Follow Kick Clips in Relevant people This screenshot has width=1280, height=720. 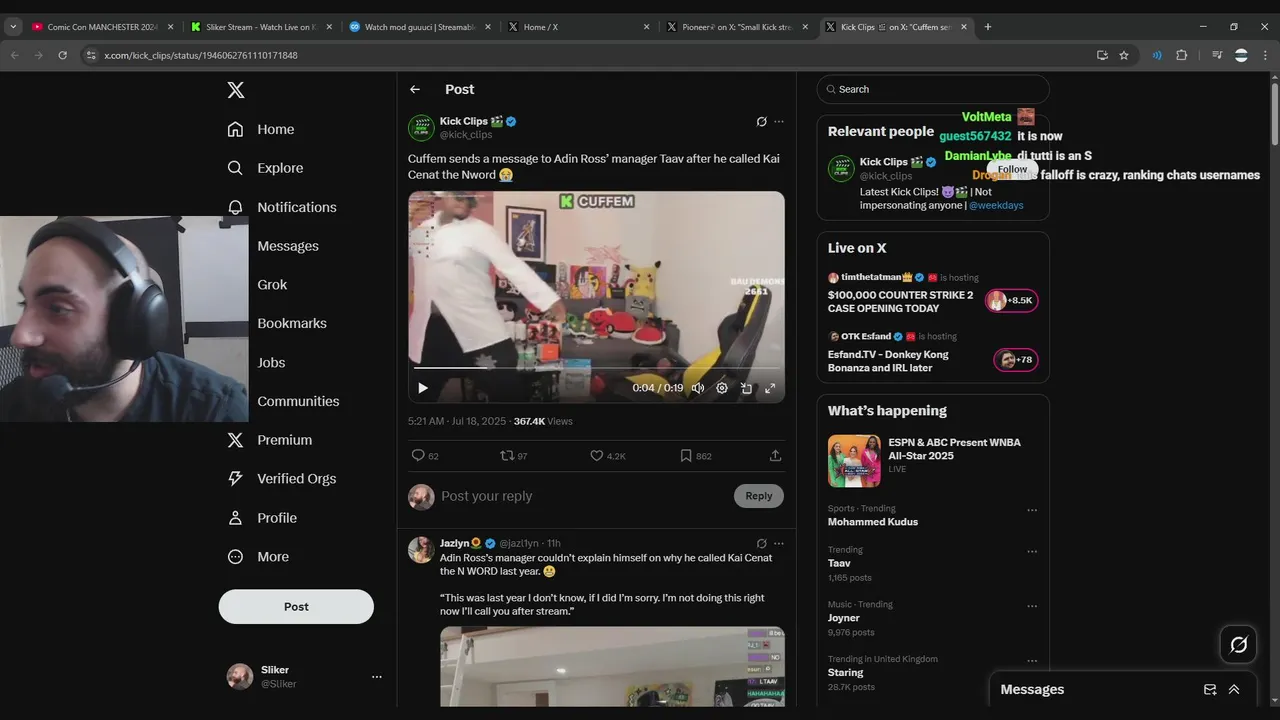(1012, 169)
